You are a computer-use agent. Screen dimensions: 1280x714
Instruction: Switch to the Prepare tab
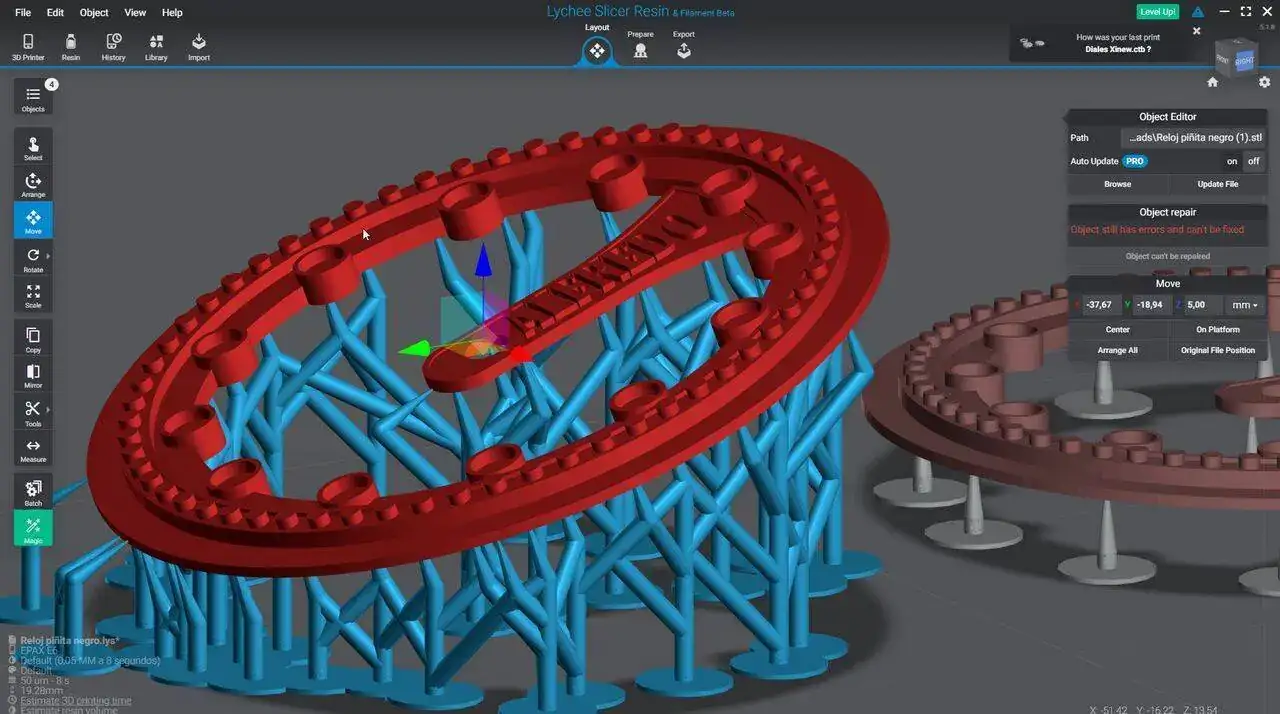[640, 48]
